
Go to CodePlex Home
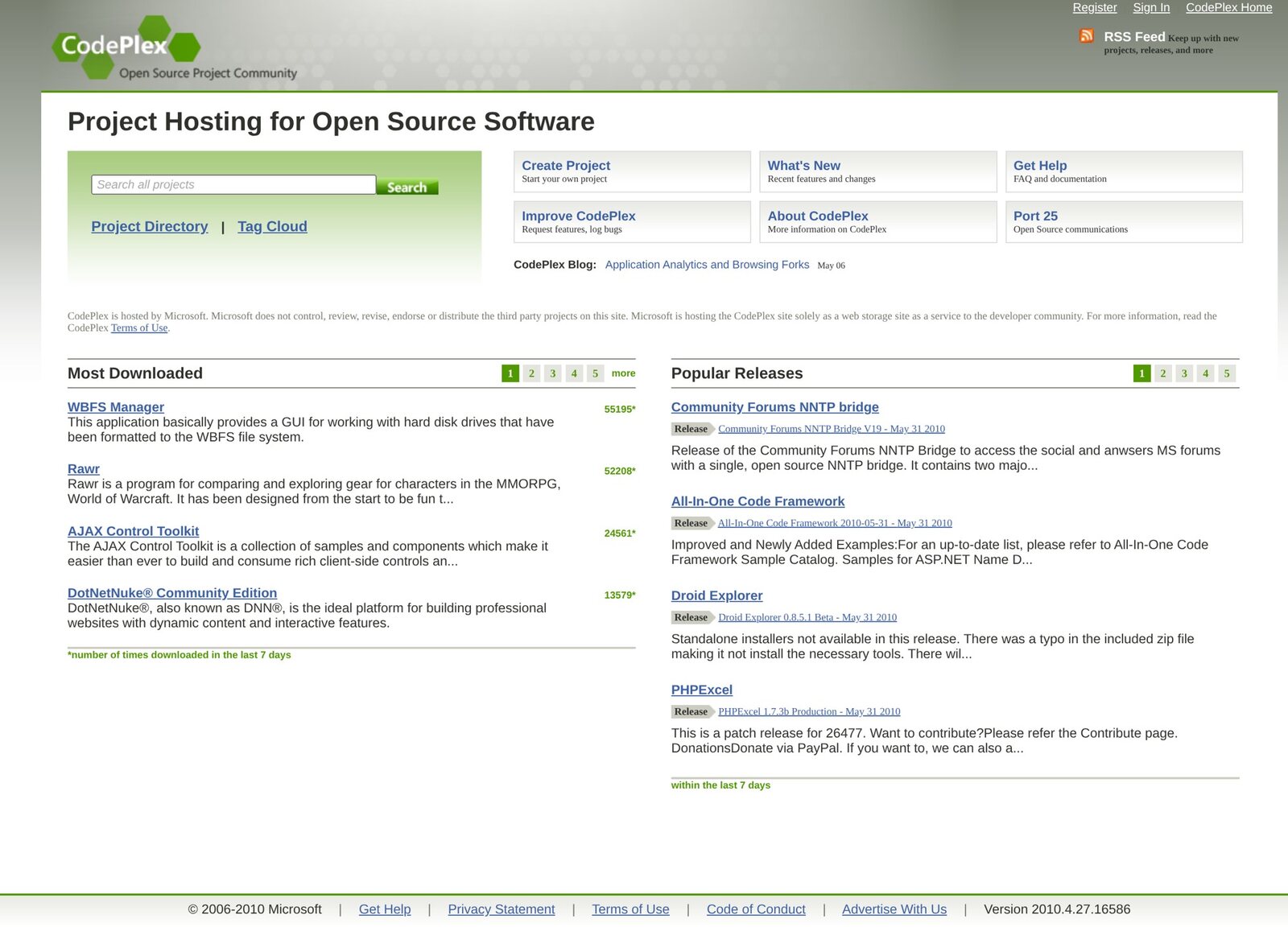pos(1228,7)
